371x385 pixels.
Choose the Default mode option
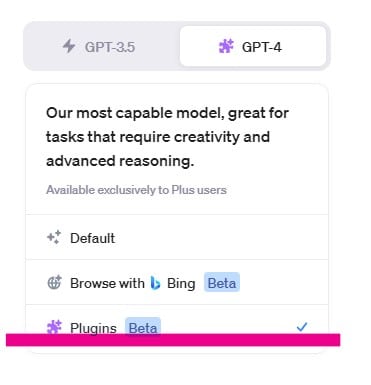pos(177,237)
